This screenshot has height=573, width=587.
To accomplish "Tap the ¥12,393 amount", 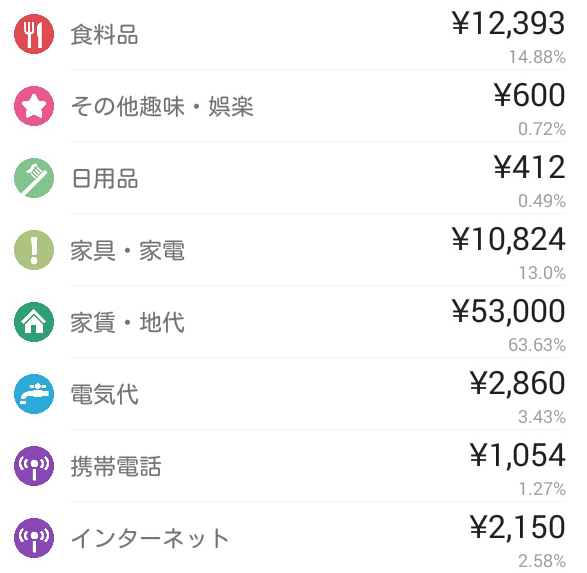I will pos(508,24).
